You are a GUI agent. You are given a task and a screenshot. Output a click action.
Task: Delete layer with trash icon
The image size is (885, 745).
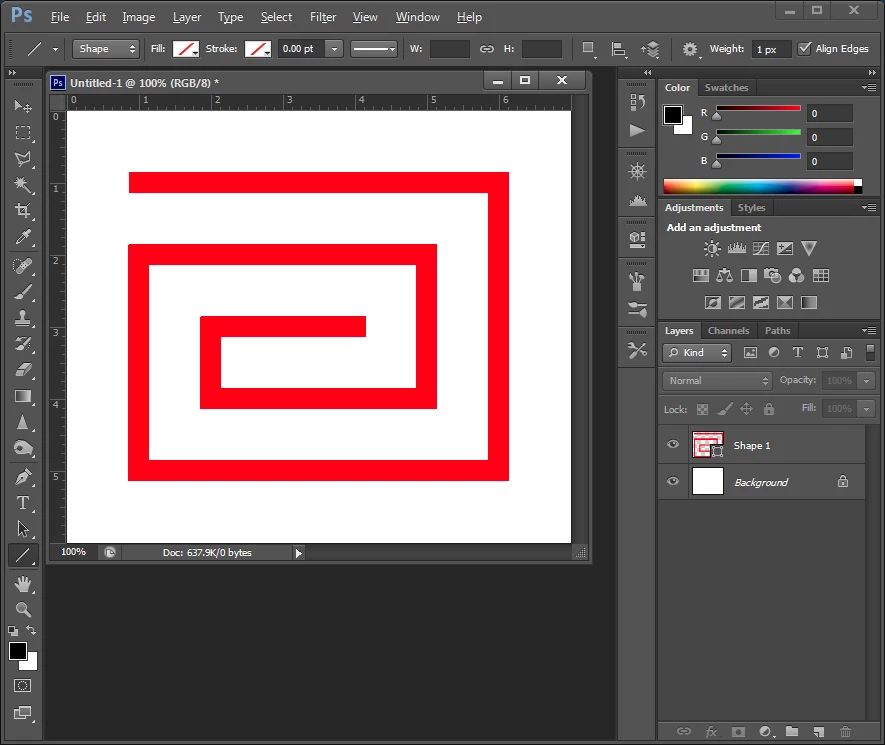click(845, 731)
